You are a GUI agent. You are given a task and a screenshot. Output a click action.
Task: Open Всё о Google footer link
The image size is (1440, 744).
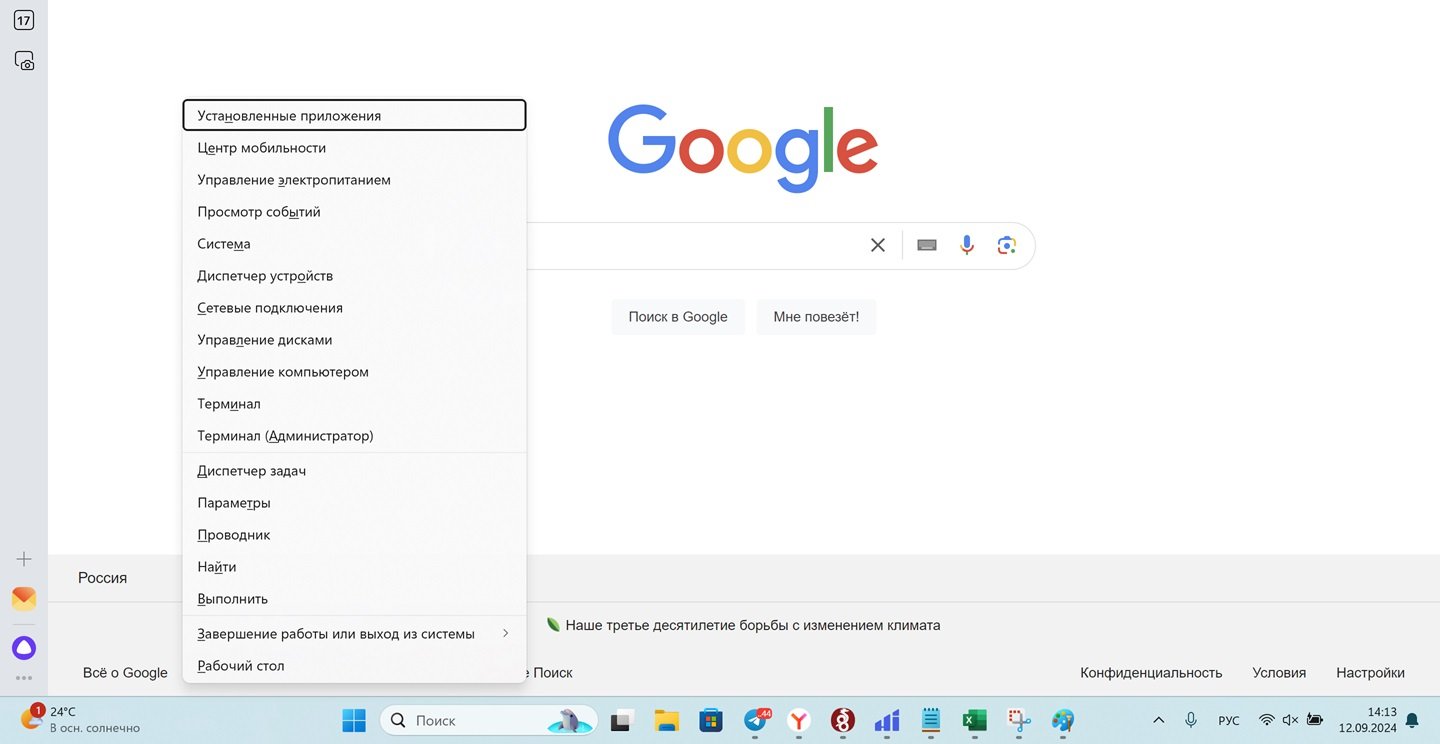click(x=125, y=673)
